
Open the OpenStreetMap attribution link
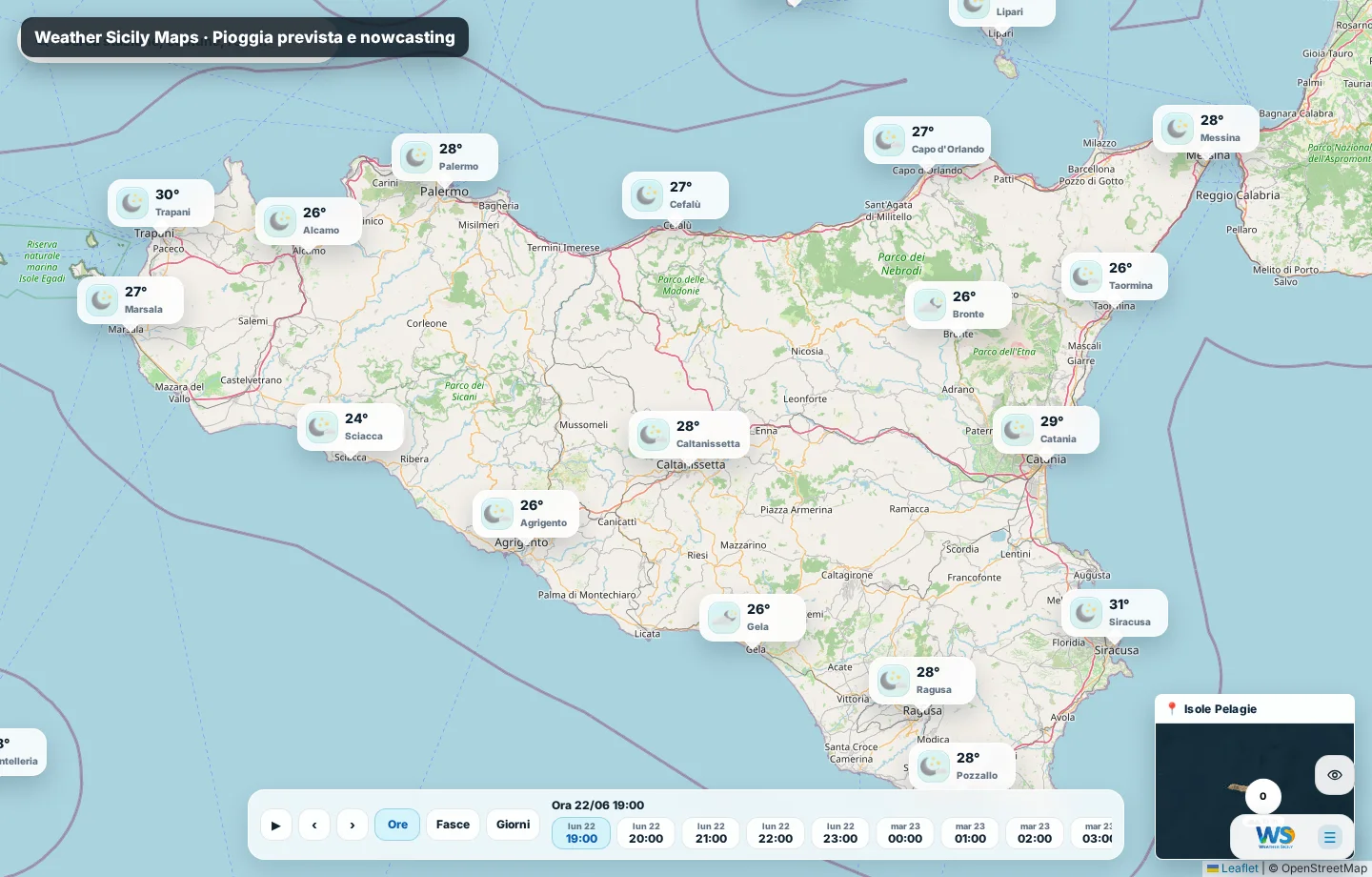tap(1324, 868)
